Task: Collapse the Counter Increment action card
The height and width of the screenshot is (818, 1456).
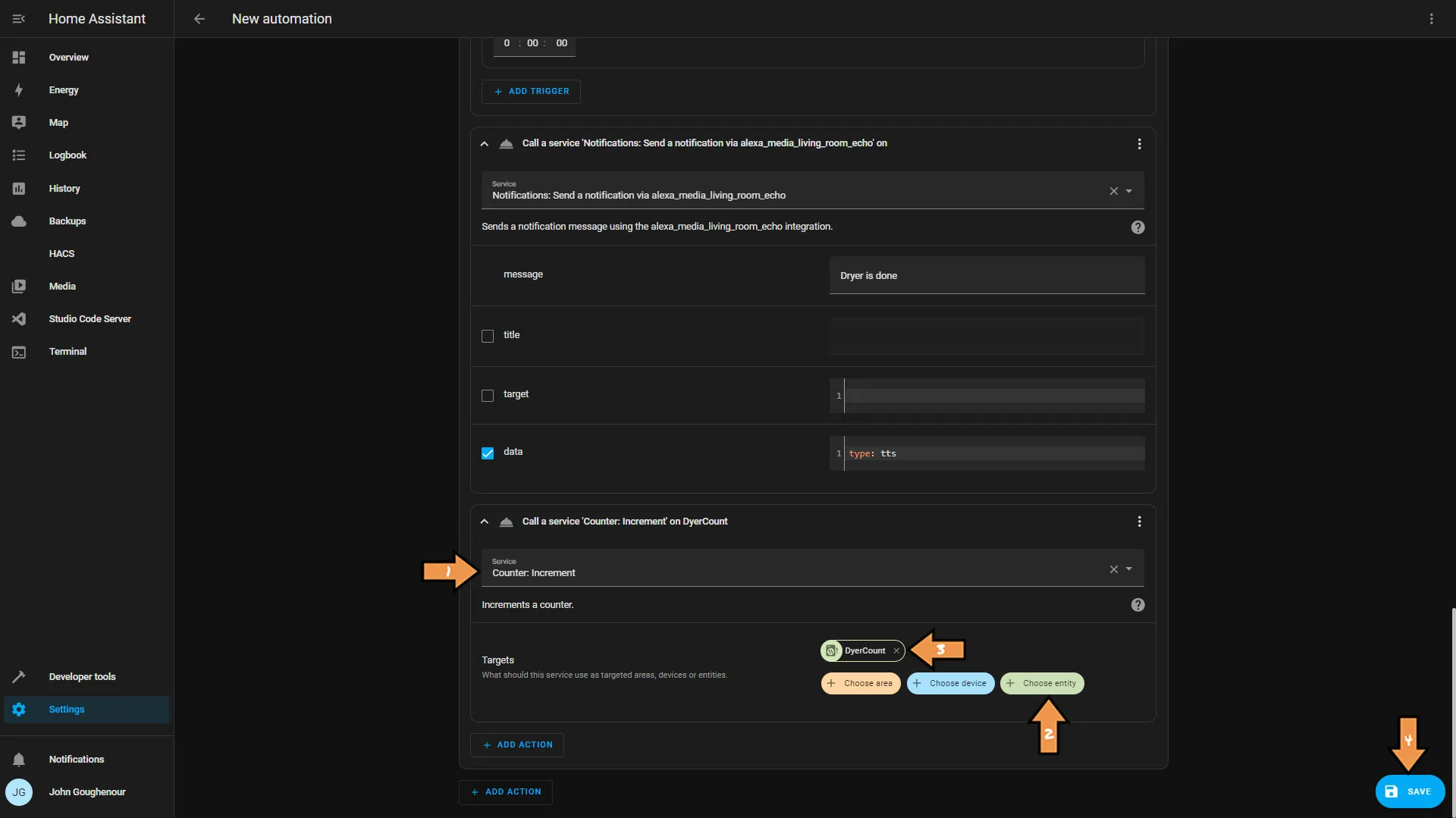Action: click(x=485, y=522)
